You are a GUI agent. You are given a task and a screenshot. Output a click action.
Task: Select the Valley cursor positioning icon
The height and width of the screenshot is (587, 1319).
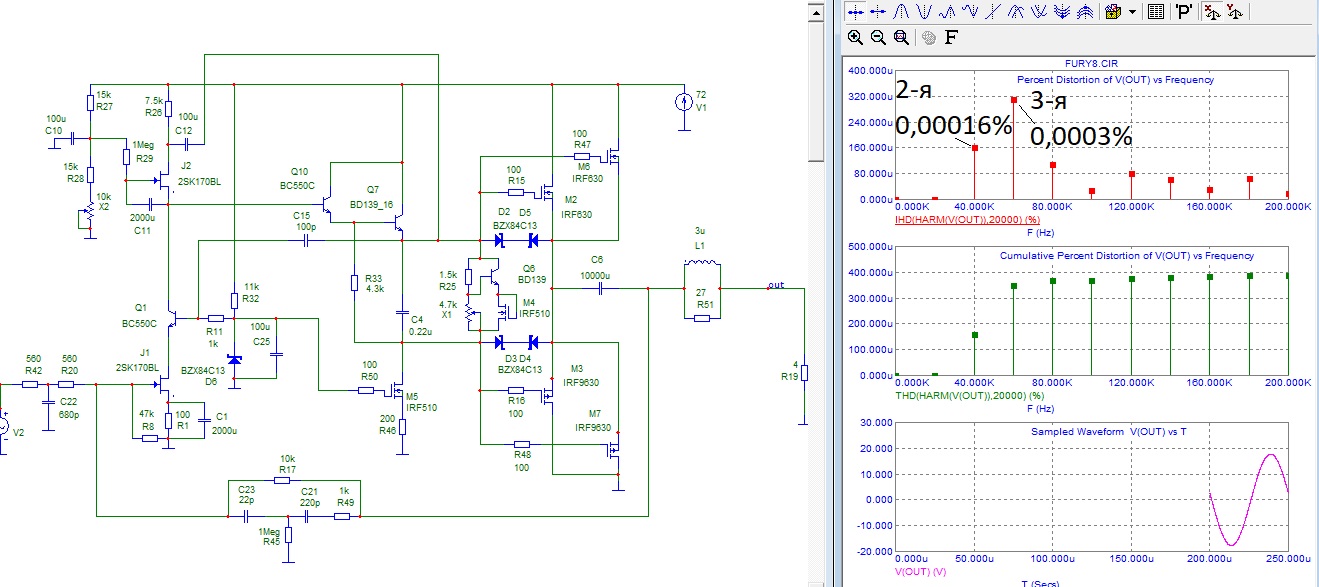tap(922, 12)
